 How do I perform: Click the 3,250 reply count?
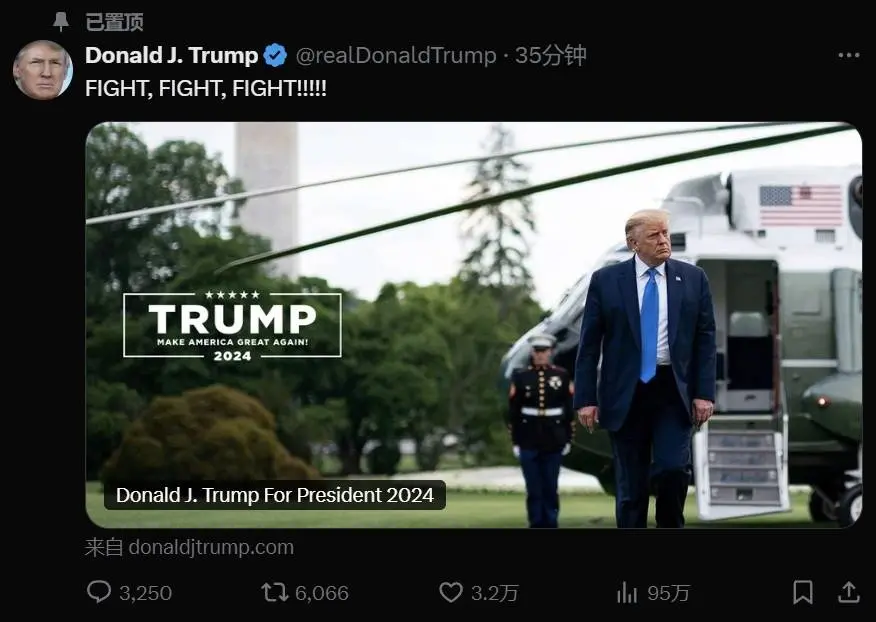click(145, 593)
